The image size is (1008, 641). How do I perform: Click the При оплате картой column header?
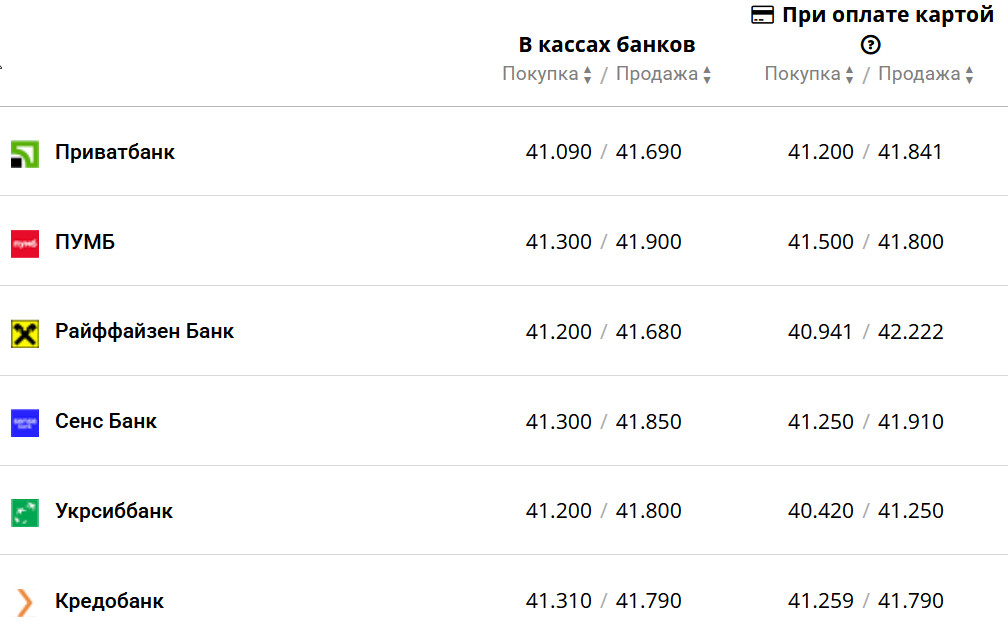(x=888, y=16)
